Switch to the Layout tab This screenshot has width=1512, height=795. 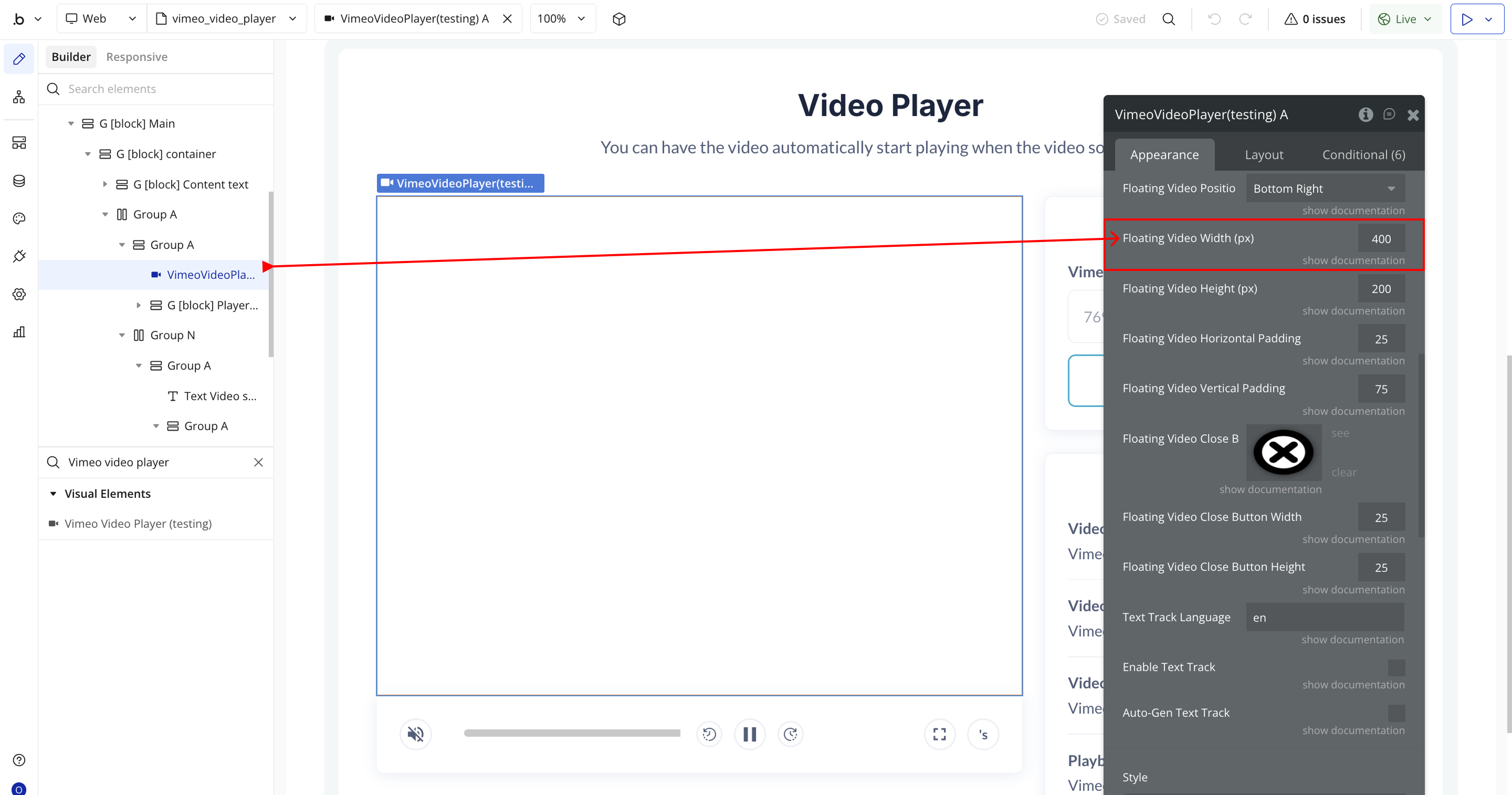(1264, 154)
